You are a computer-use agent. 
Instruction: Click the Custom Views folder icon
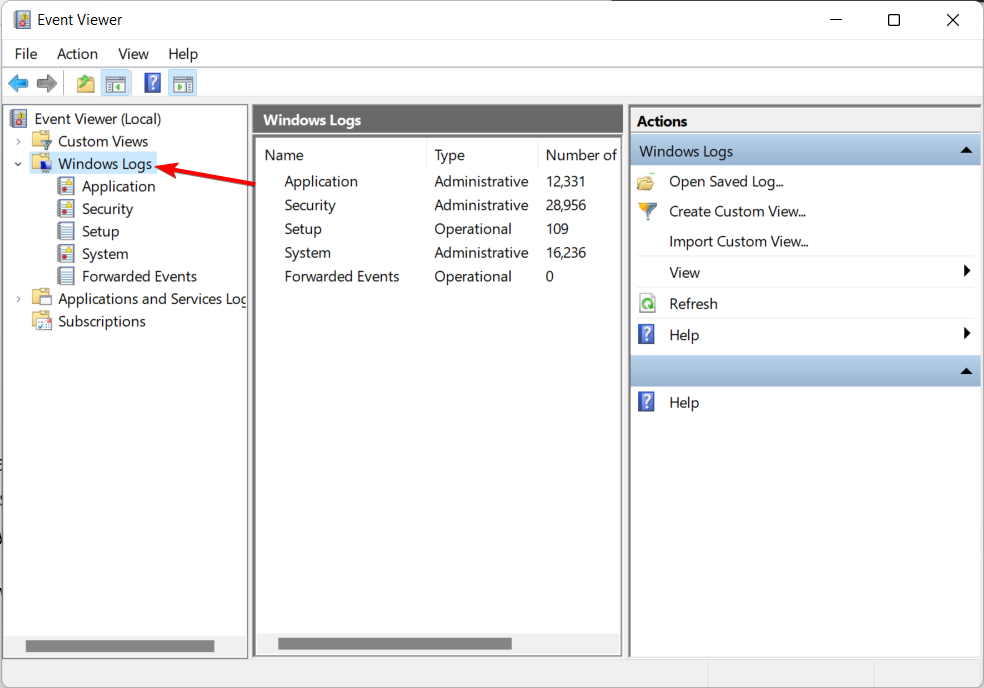42,141
